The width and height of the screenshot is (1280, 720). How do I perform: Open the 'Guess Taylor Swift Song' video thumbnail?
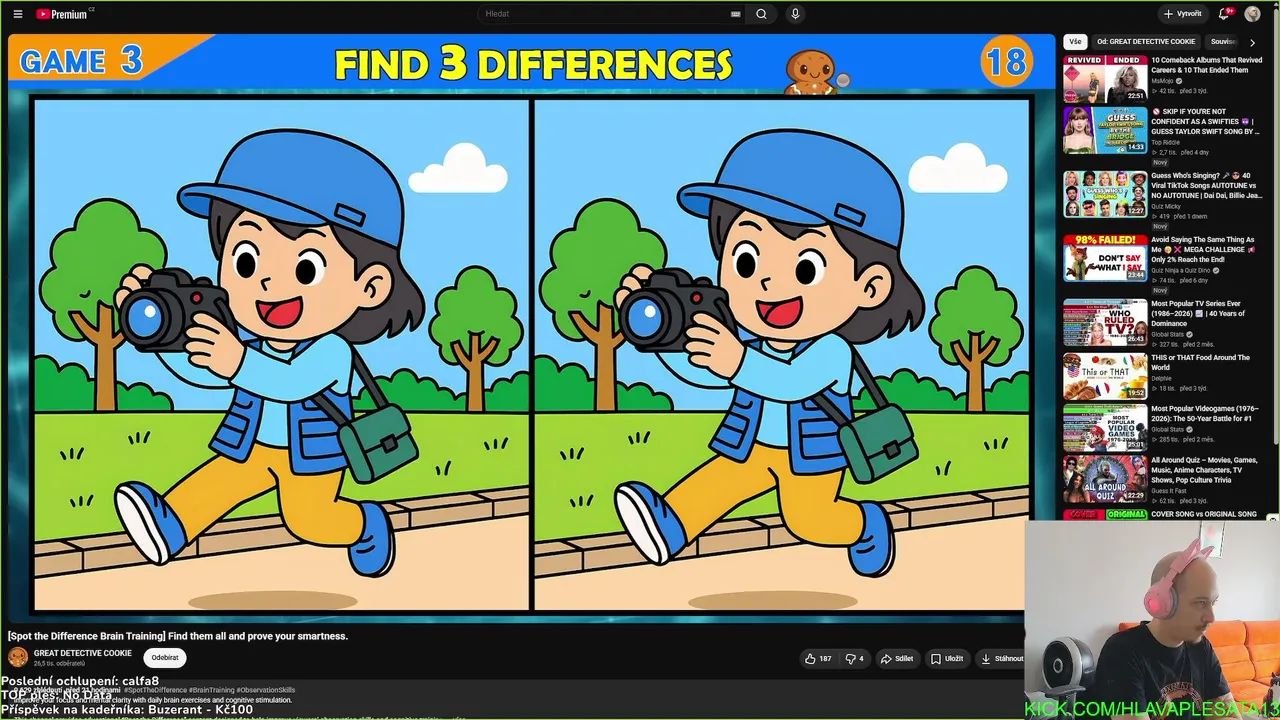pyautogui.click(x=1105, y=130)
